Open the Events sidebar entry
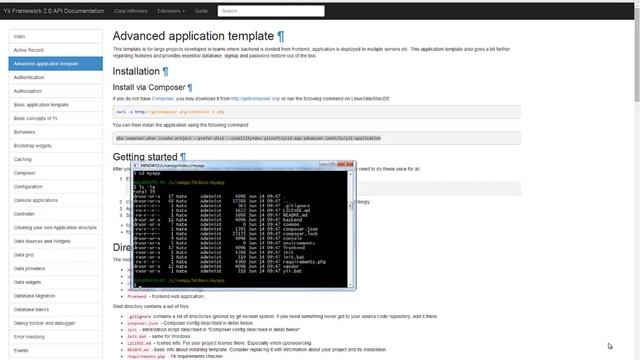Image resolution: width=640 pixels, height=360 pixels. [x=56, y=351]
